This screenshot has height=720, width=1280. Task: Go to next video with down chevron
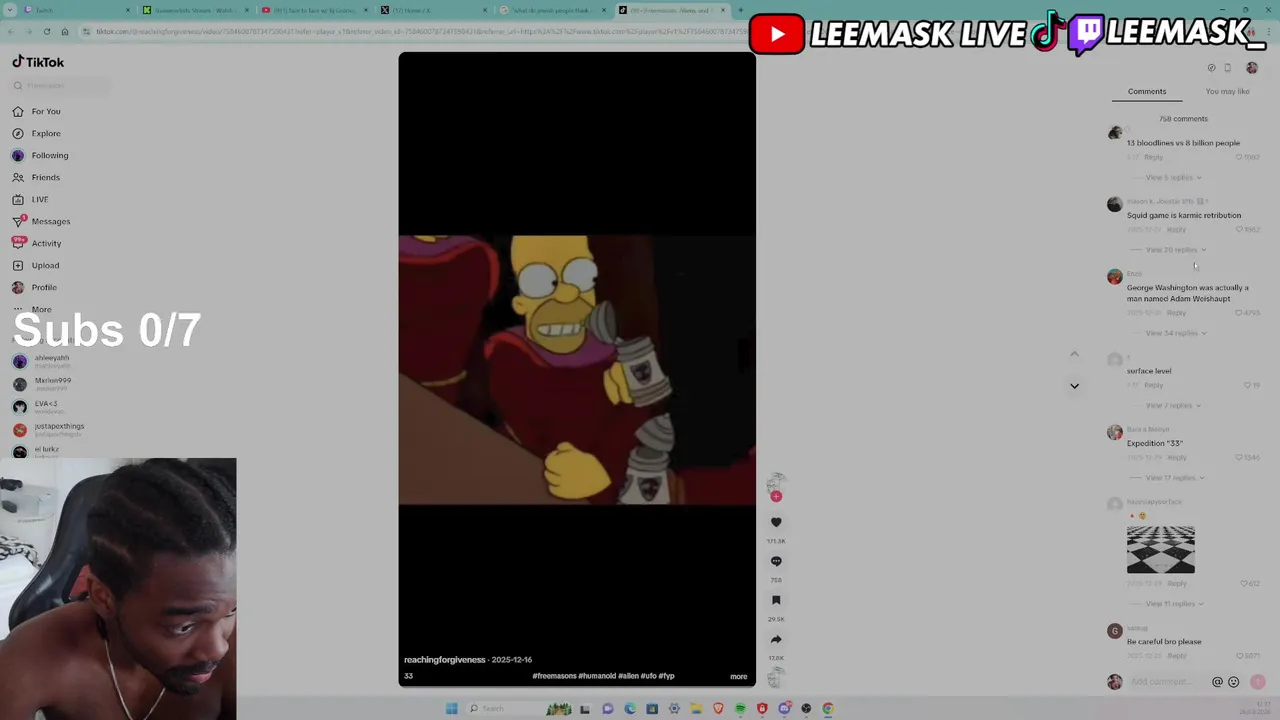click(1074, 385)
